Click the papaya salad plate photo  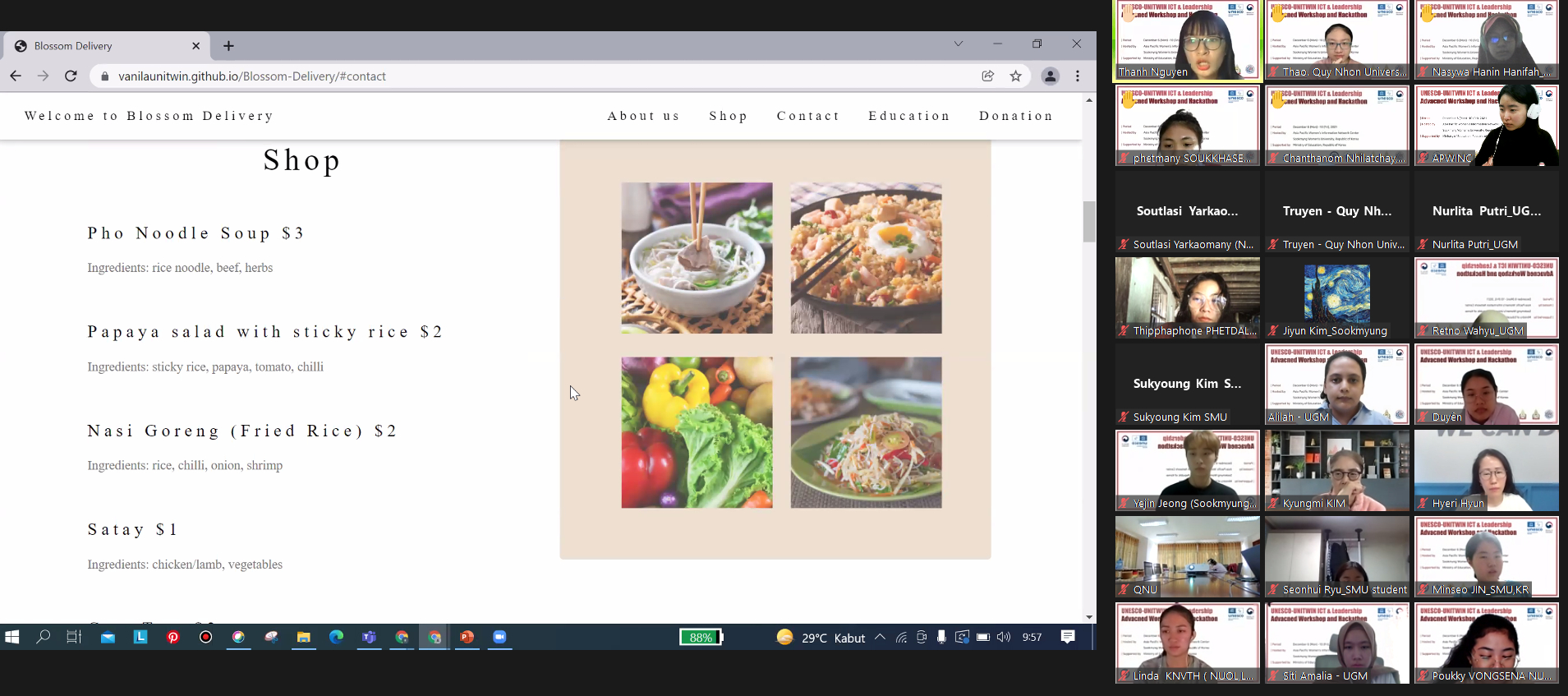tap(866, 432)
